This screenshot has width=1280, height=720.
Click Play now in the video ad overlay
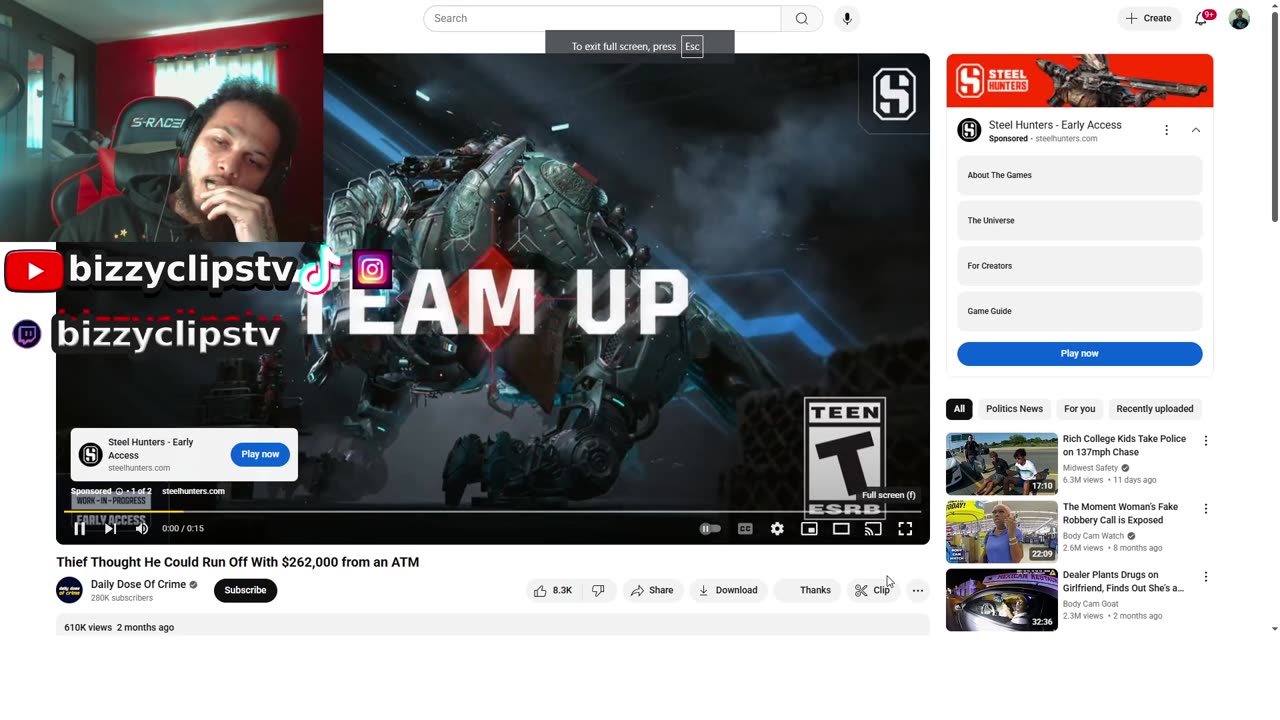(x=260, y=454)
